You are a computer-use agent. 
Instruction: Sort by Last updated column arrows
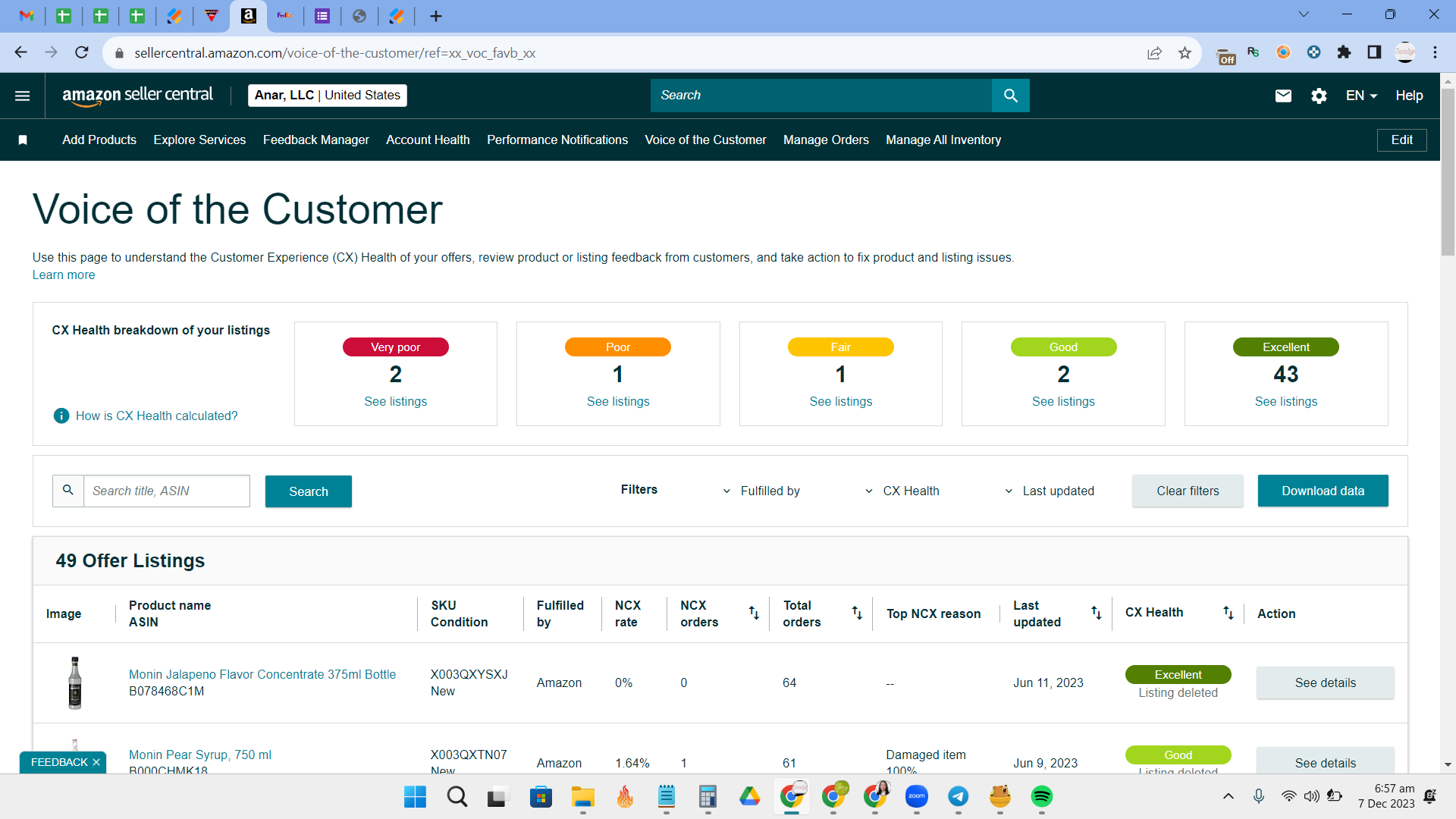point(1097,613)
